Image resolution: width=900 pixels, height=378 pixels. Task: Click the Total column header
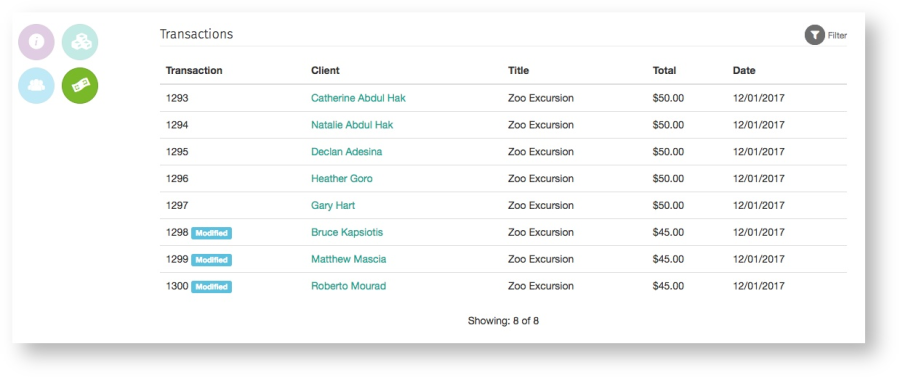coord(664,71)
